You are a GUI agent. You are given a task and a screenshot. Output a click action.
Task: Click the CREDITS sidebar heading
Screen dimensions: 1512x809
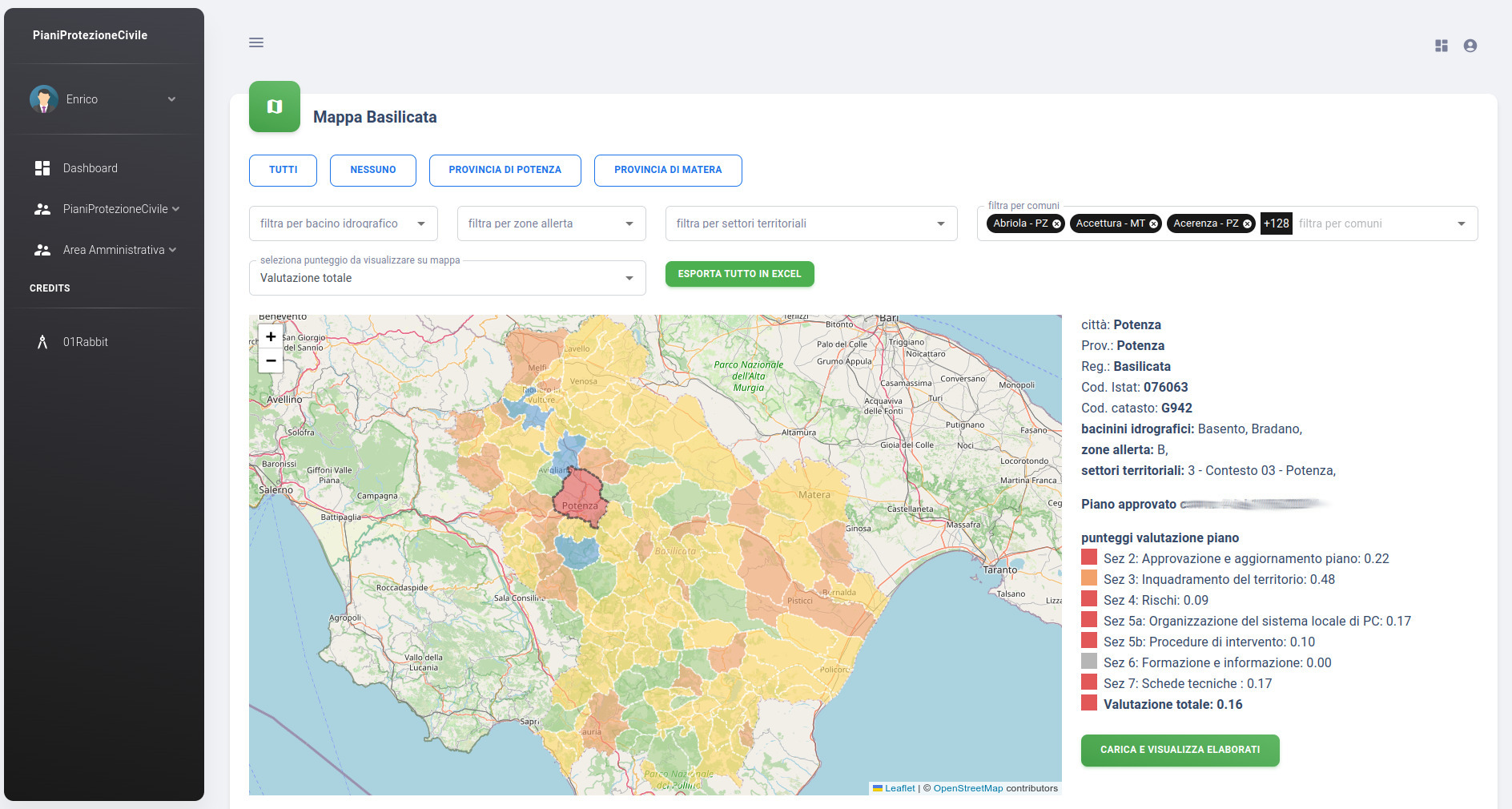[x=50, y=288]
